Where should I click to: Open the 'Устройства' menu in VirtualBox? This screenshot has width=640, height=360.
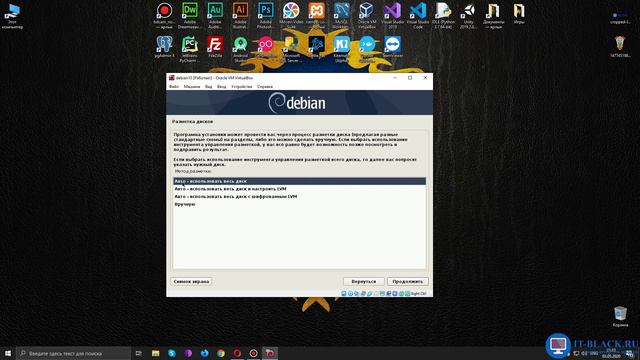(242, 87)
